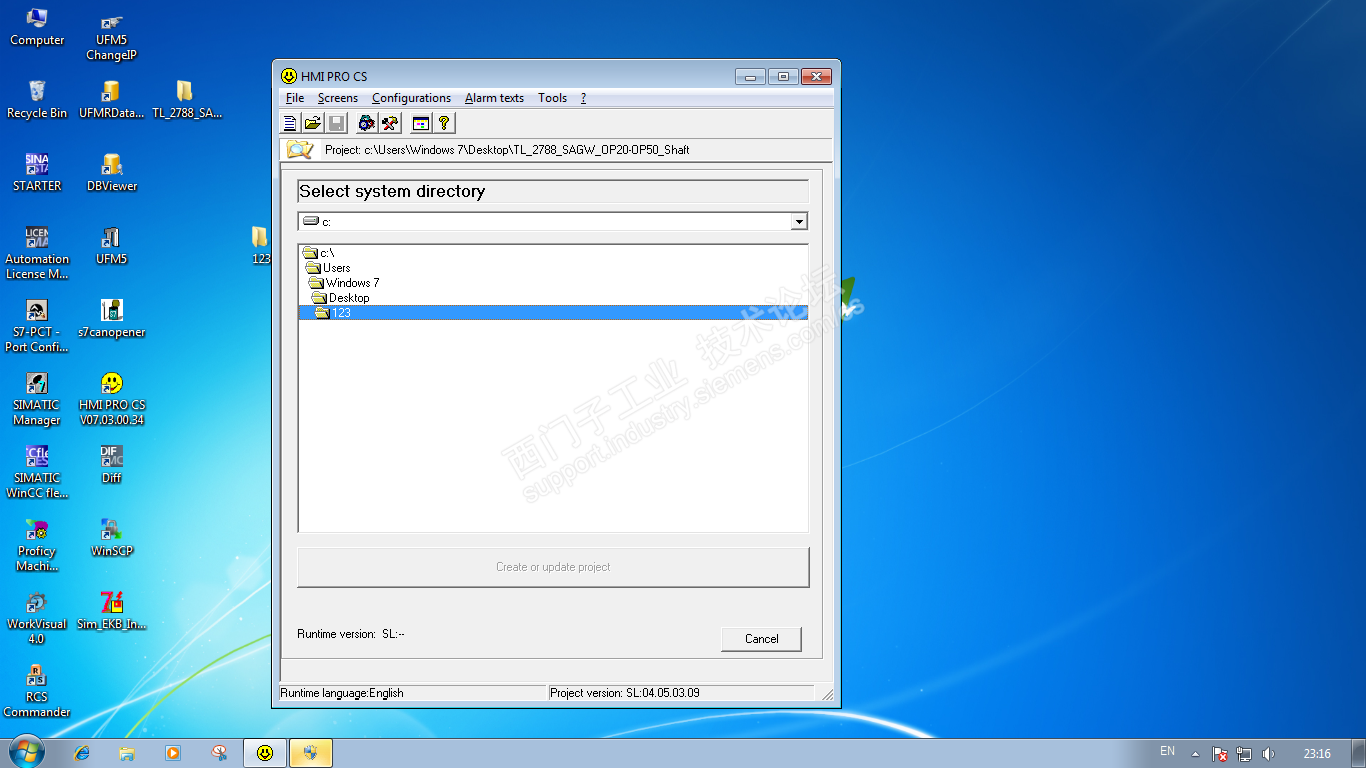
Task: Select the Automation License Manager desktop icon
Action: pyautogui.click(x=37, y=253)
